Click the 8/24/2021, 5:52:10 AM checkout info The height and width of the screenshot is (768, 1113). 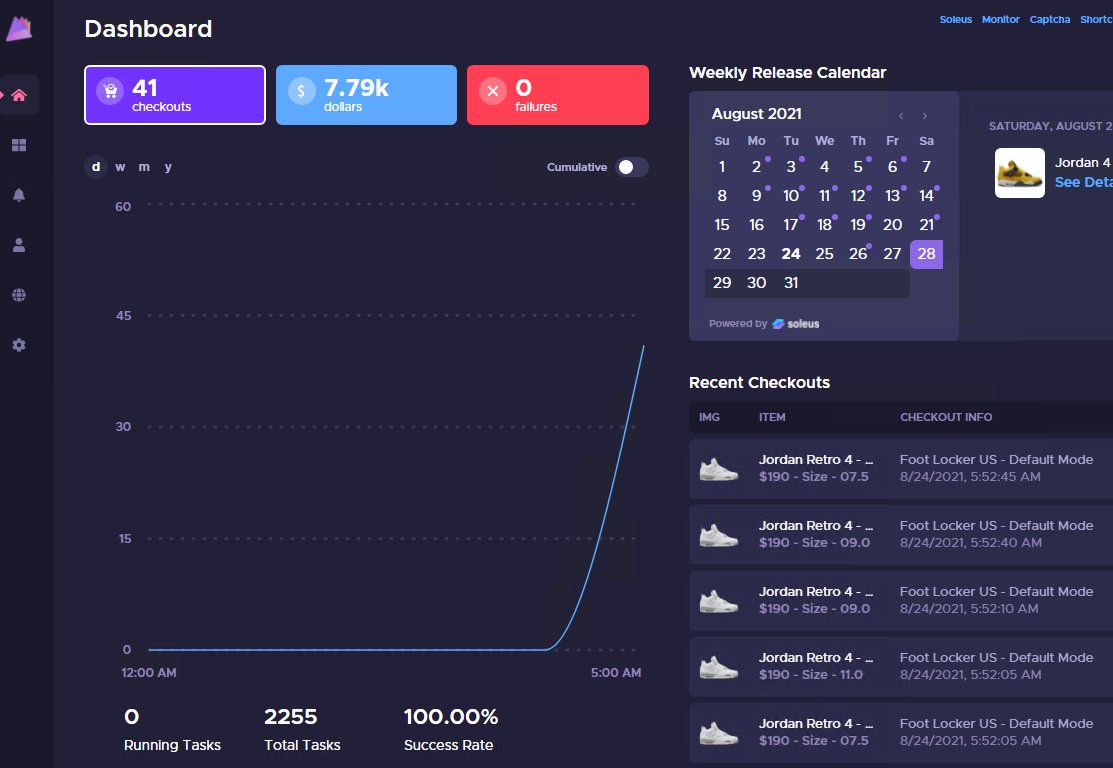pyautogui.click(x=969, y=608)
